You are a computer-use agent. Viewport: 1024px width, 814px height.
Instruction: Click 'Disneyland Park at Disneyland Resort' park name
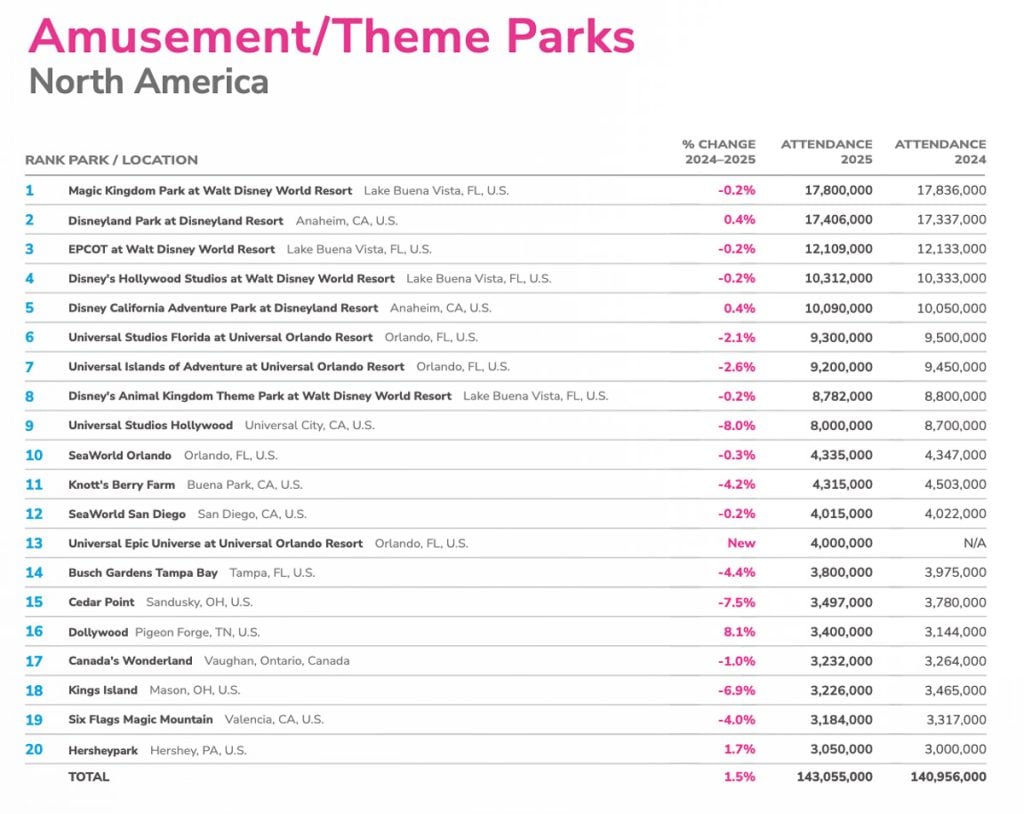click(176, 221)
